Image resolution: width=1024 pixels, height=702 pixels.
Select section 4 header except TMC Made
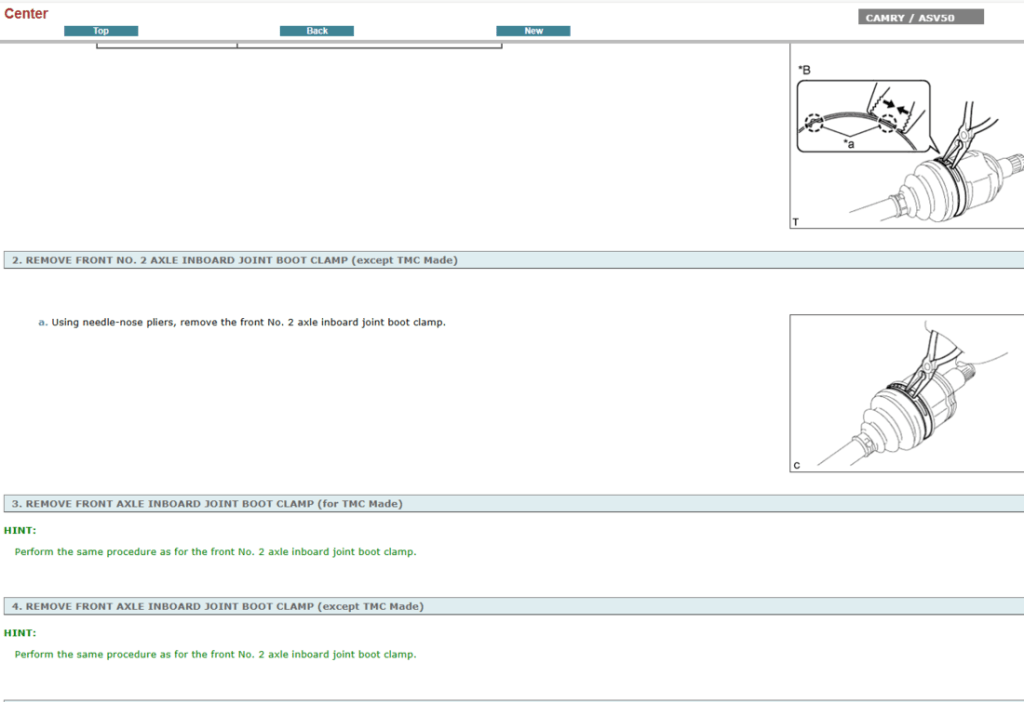tap(217, 606)
